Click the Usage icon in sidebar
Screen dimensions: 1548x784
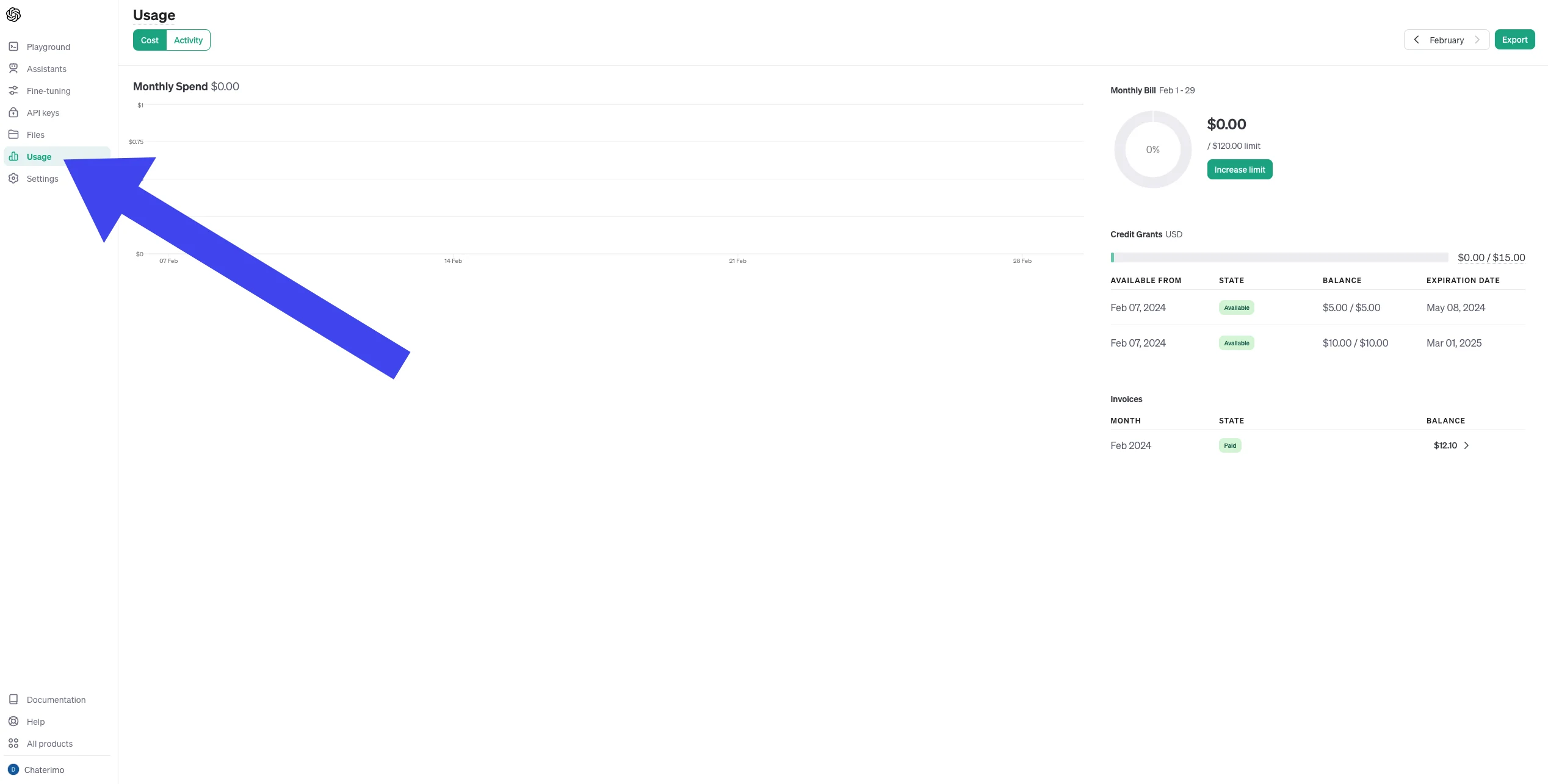13,156
